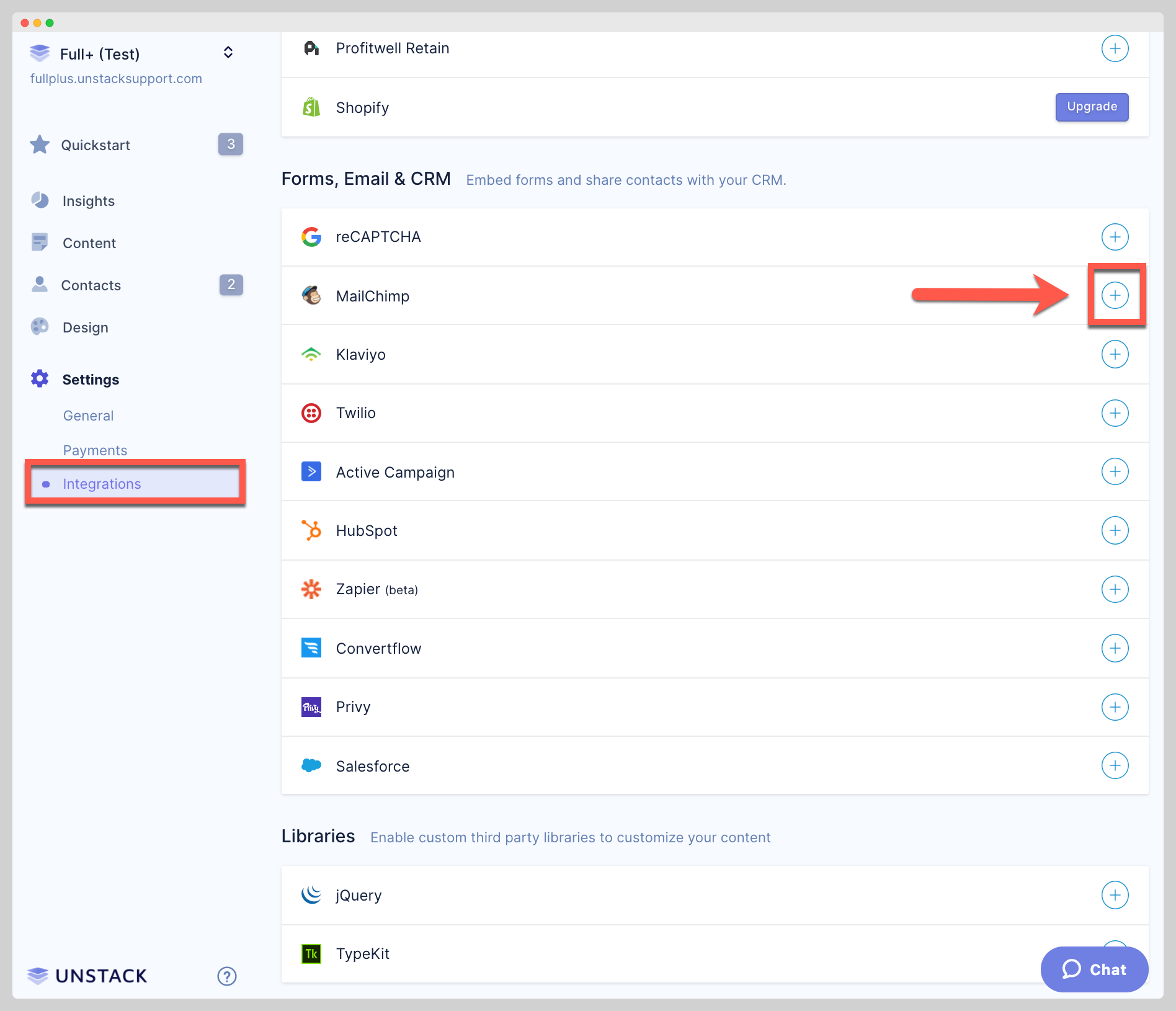Click Upgrade next to Shopify

point(1092,107)
